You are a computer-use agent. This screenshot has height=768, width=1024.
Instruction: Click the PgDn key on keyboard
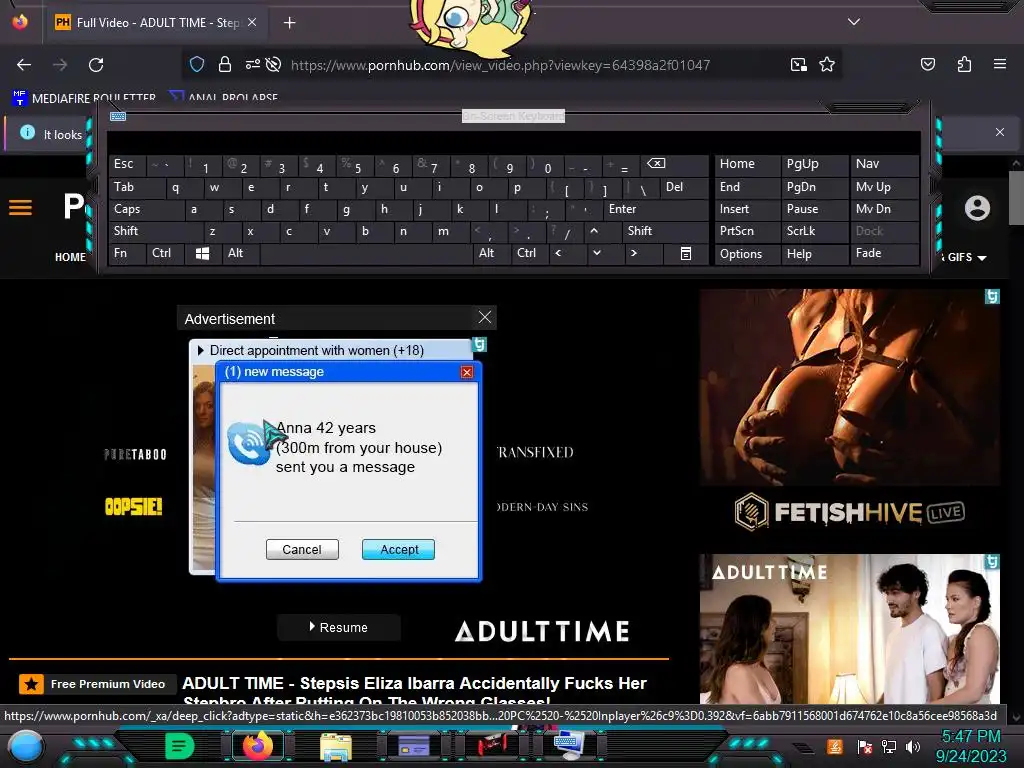tap(814, 187)
